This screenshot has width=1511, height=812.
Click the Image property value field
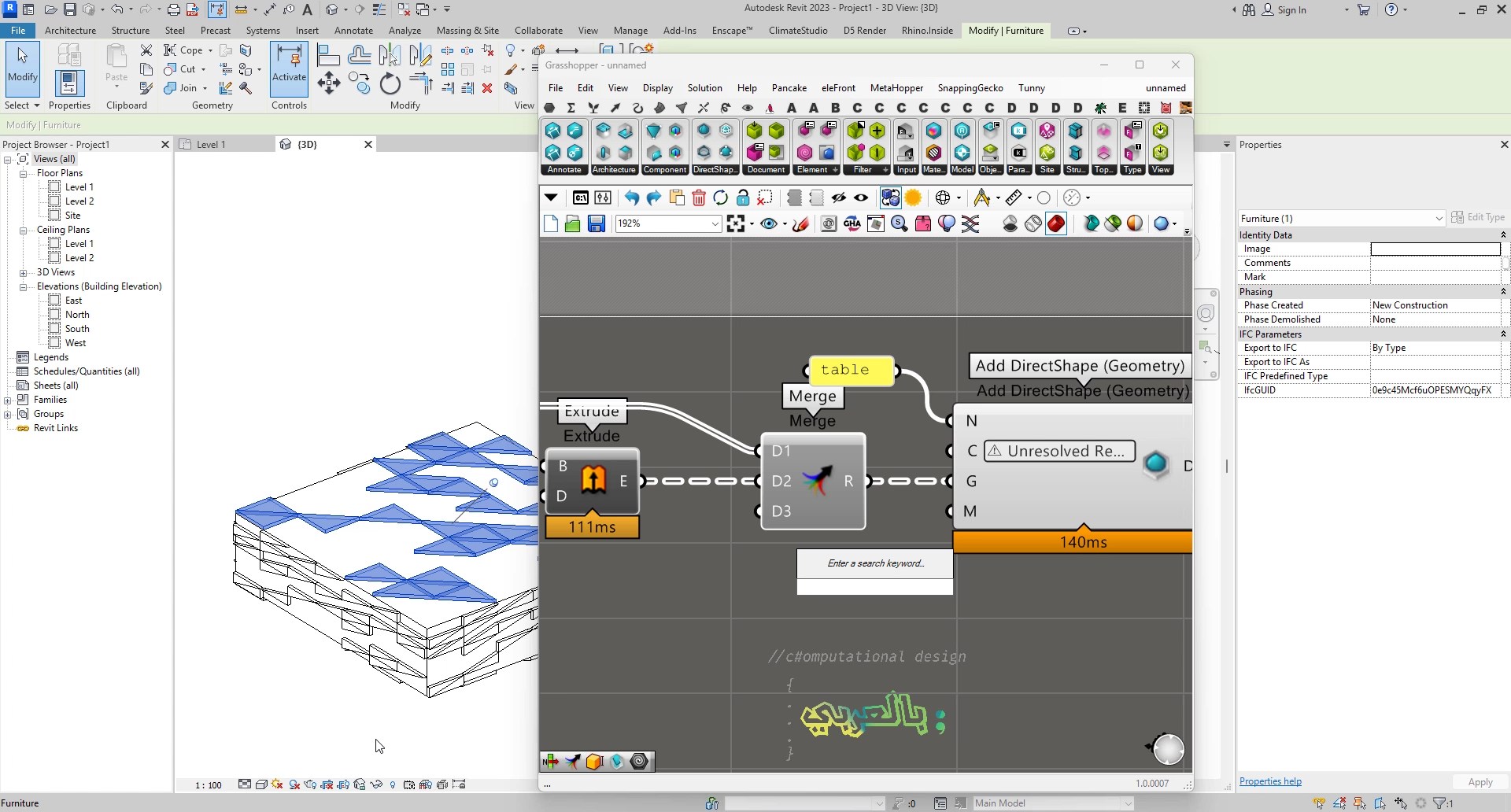[x=1435, y=249]
